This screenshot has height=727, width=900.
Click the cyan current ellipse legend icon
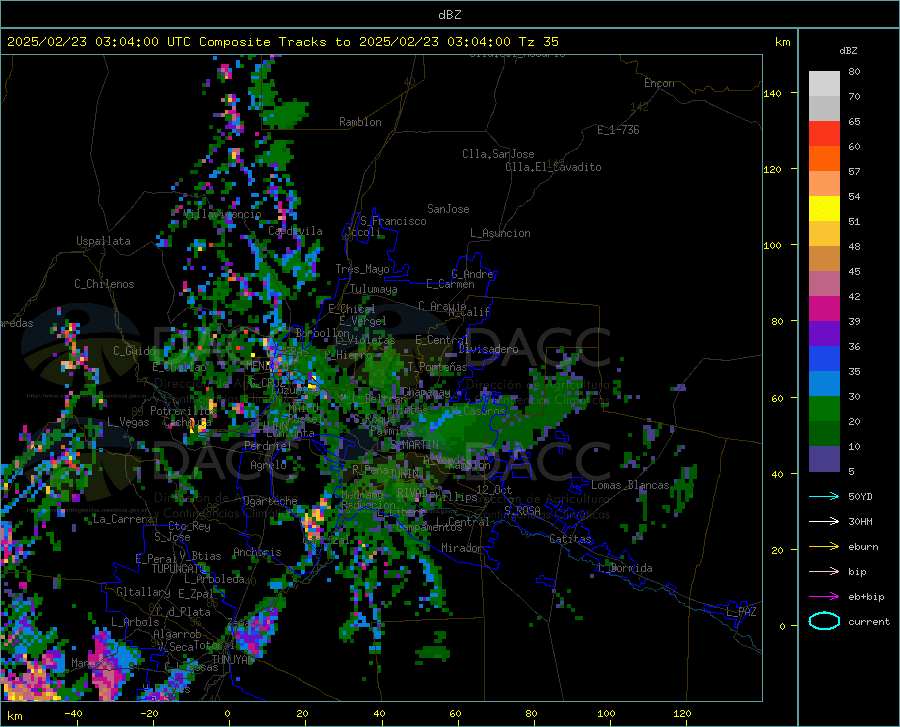(x=824, y=621)
